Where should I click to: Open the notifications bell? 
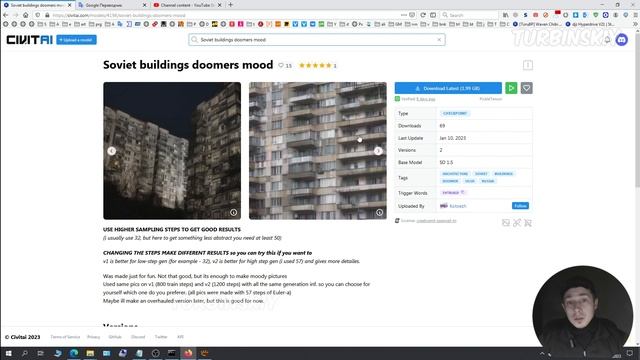click(x=607, y=40)
